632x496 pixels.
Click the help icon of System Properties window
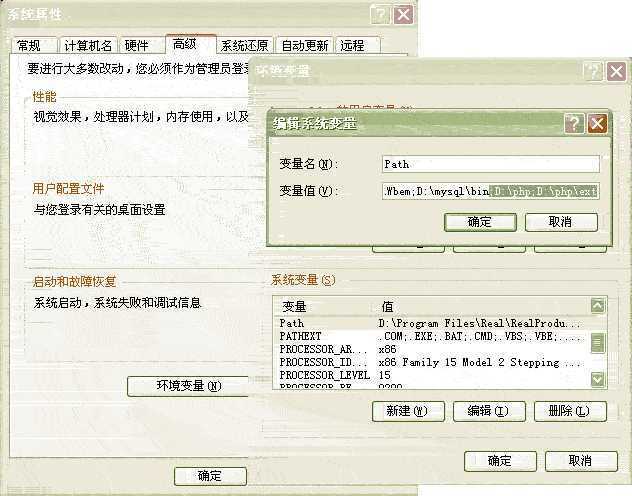[x=380, y=15]
